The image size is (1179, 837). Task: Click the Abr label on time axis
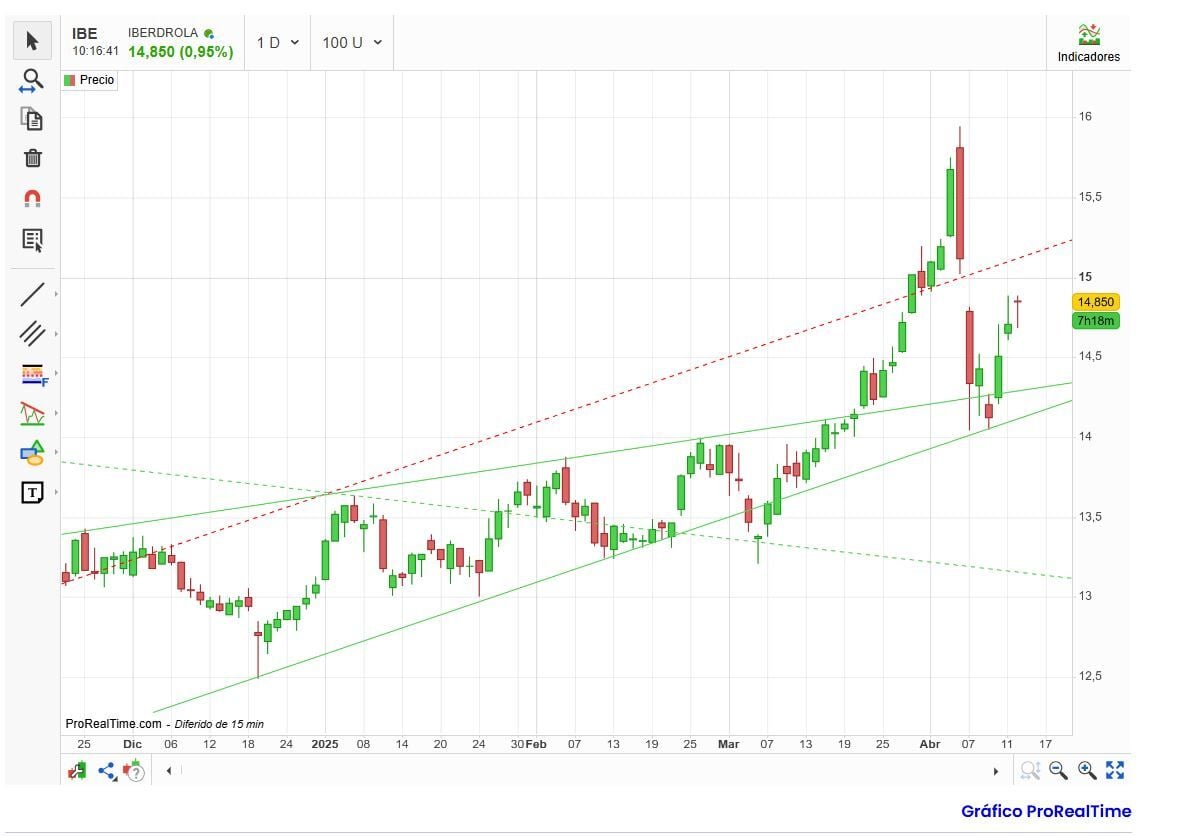[930, 744]
